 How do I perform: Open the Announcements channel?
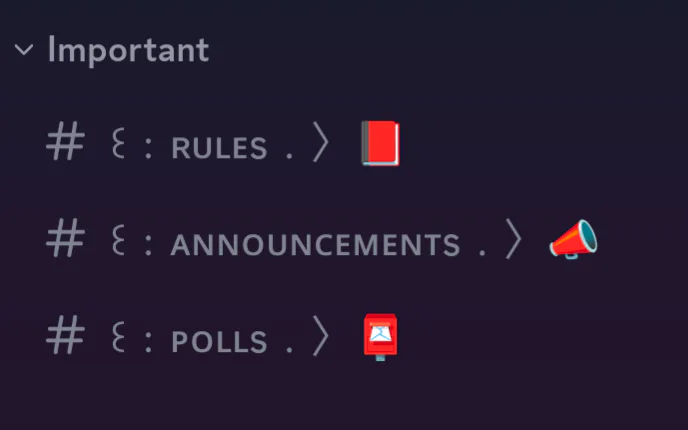pyautogui.click(x=315, y=245)
